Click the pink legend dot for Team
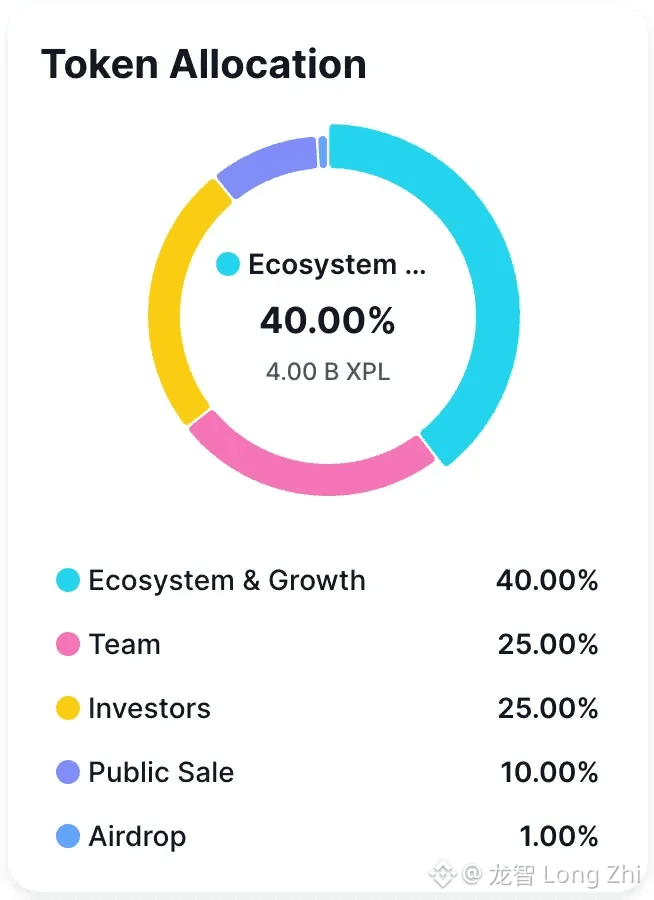Viewport: 654px width, 900px height. (x=68, y=644)
